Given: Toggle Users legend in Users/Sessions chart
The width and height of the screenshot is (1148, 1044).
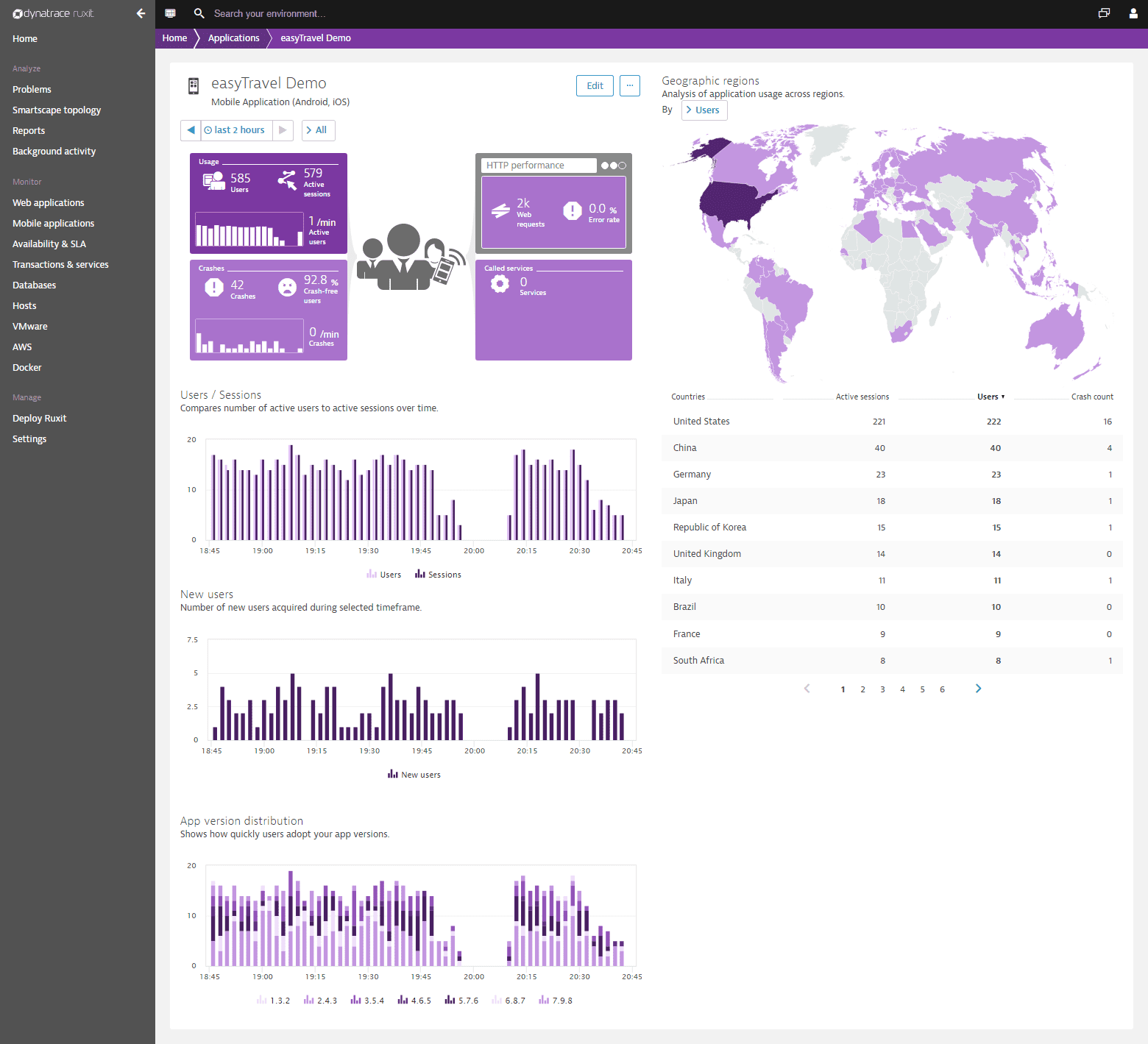Looking at the screenshot, I should click(384, 575).
